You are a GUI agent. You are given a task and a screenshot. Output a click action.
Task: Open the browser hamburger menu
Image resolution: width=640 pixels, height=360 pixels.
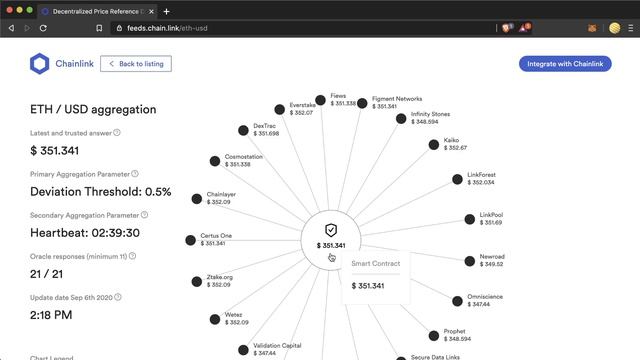(631, 28)
